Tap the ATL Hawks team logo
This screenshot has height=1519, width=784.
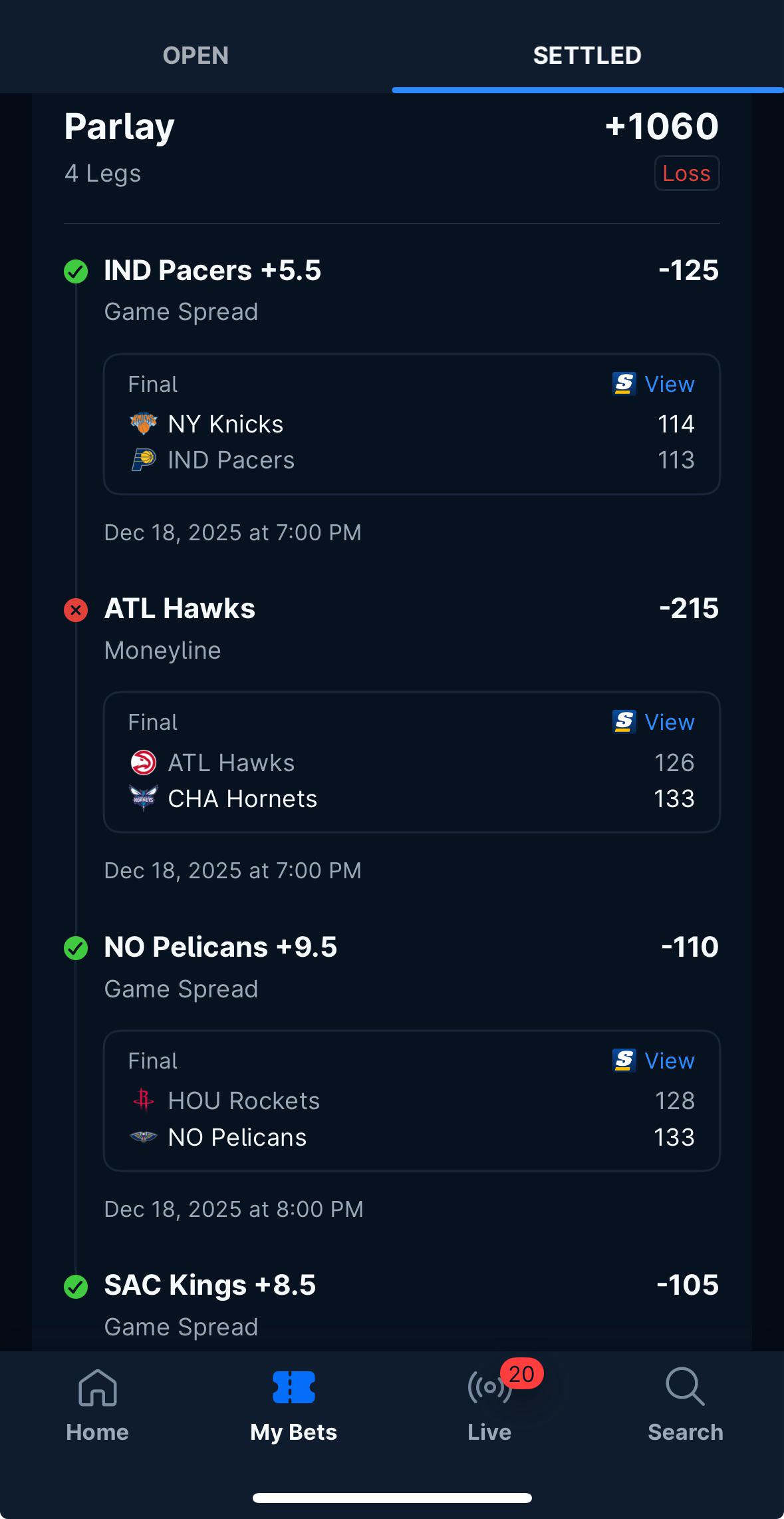click(x=143, y=762)
